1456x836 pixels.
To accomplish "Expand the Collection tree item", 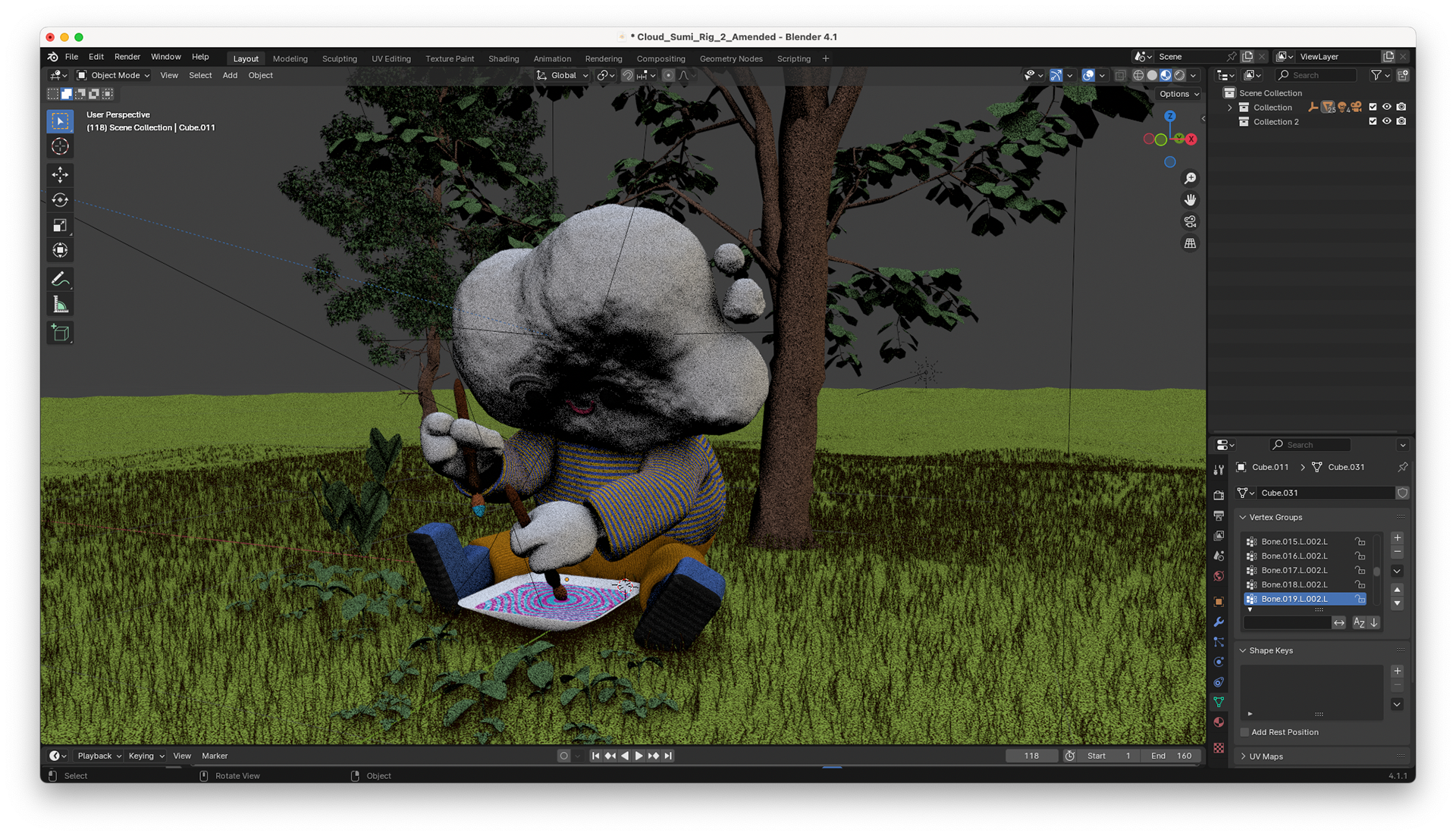I will coord(1229,108).
